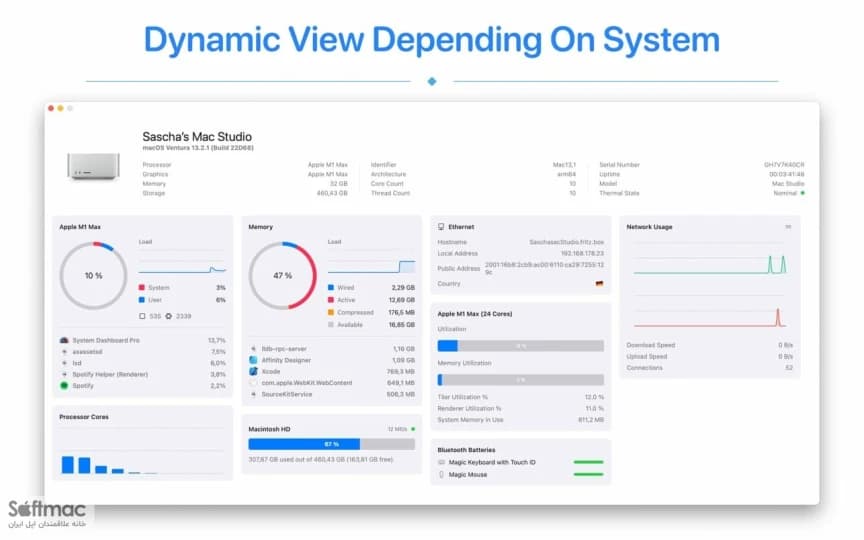Click the Uptime value

pos(787,174)
